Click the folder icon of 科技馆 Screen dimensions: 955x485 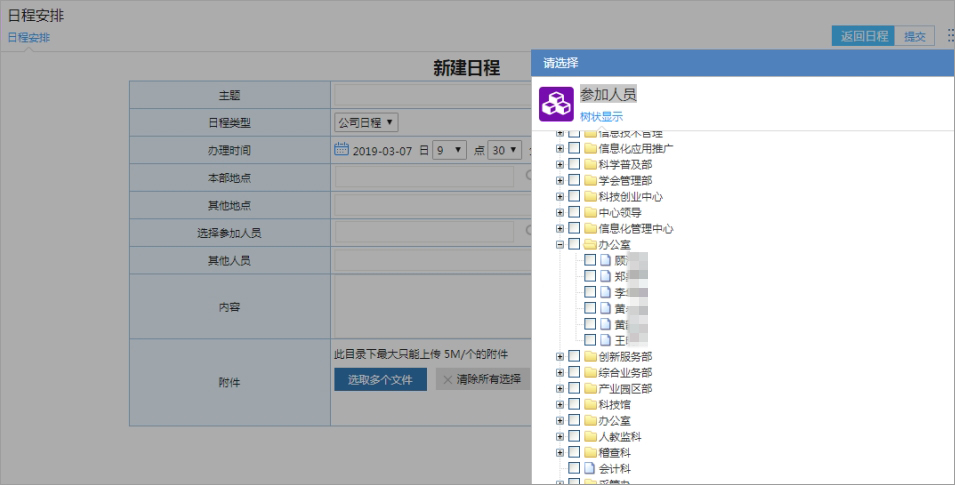(590, 405)
